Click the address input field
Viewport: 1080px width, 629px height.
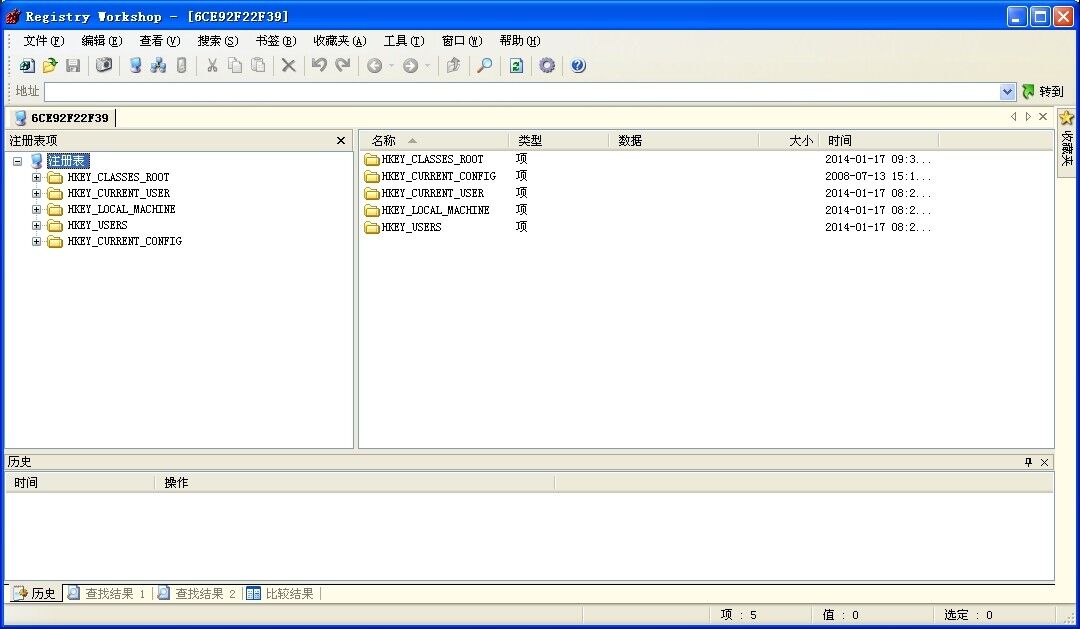coord(522,92)
